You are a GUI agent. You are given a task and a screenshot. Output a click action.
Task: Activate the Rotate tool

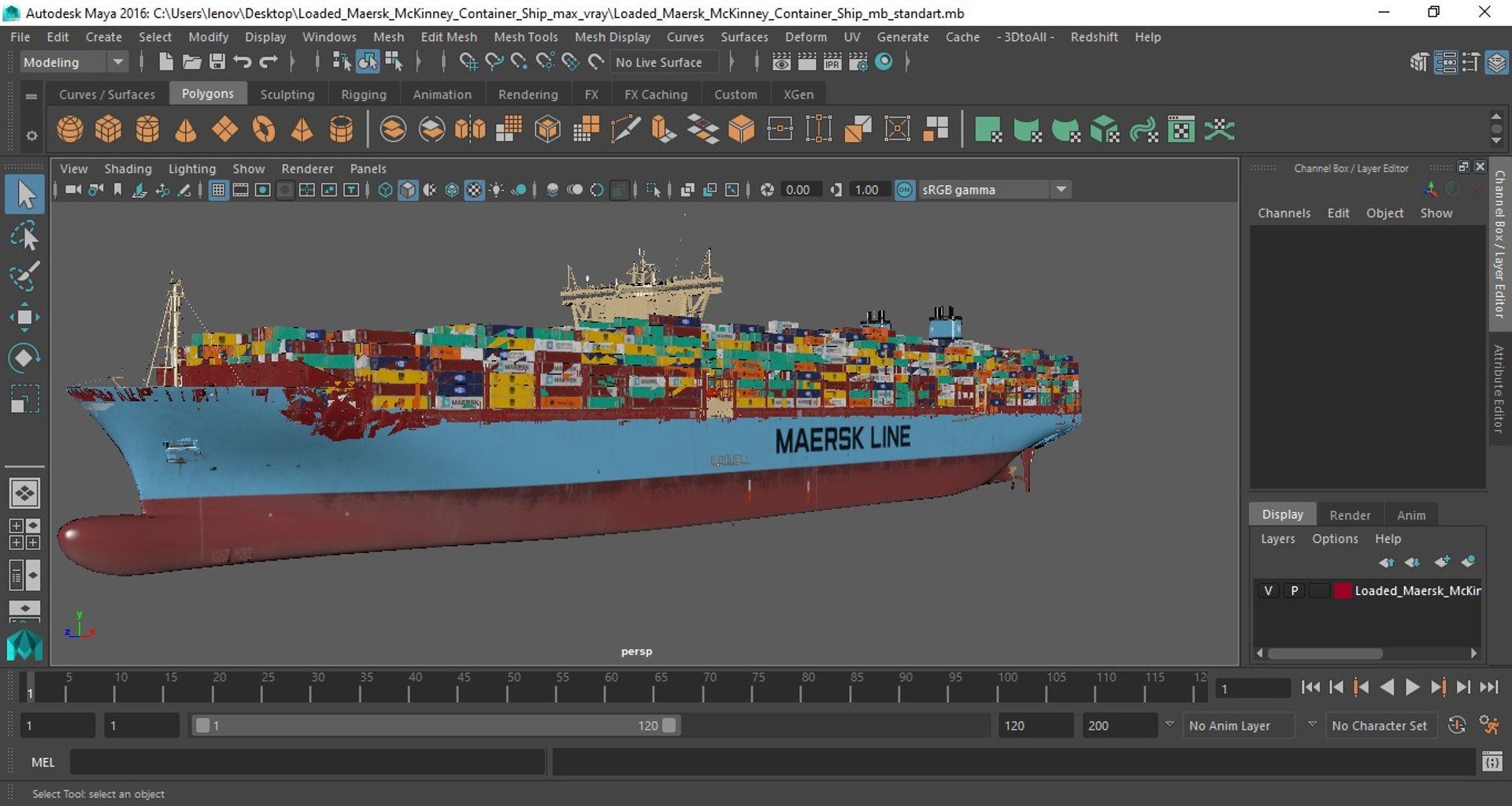(24, 358)
